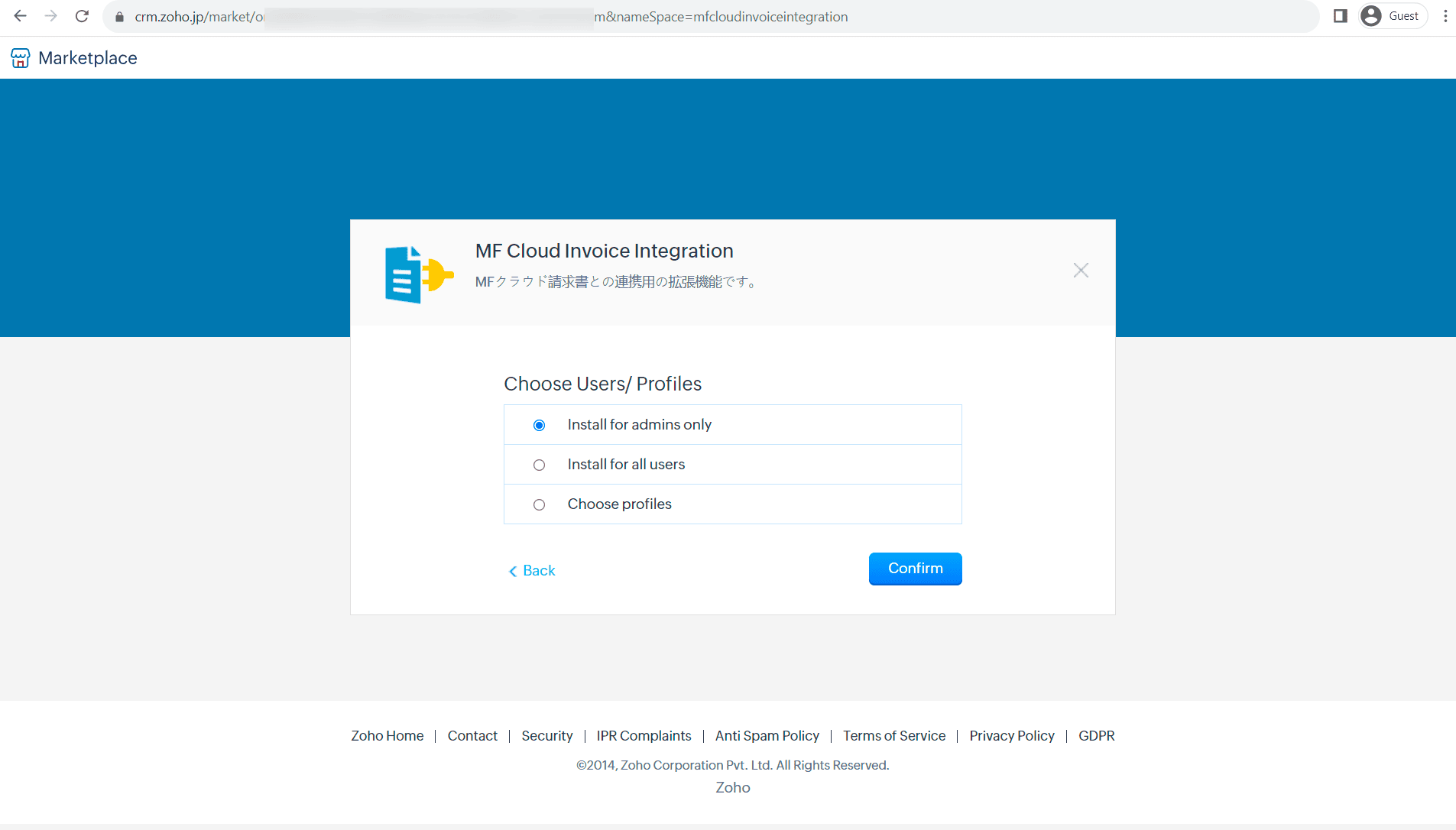Open the Anti Spam Policy link

pyautogui.click(x=767, y=736)
